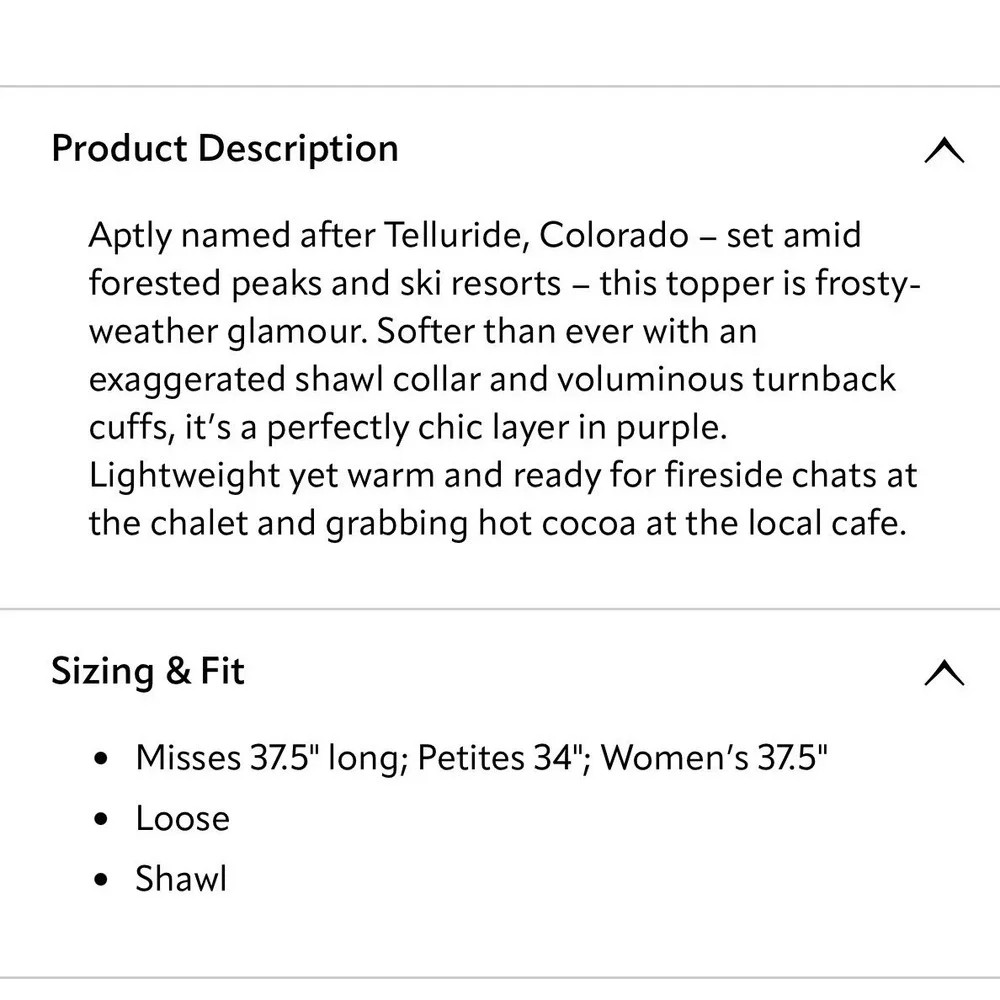Screen dimensions: 1000x1000
Task: Click the bullet dot beside Loose
Action: [100, 821]
